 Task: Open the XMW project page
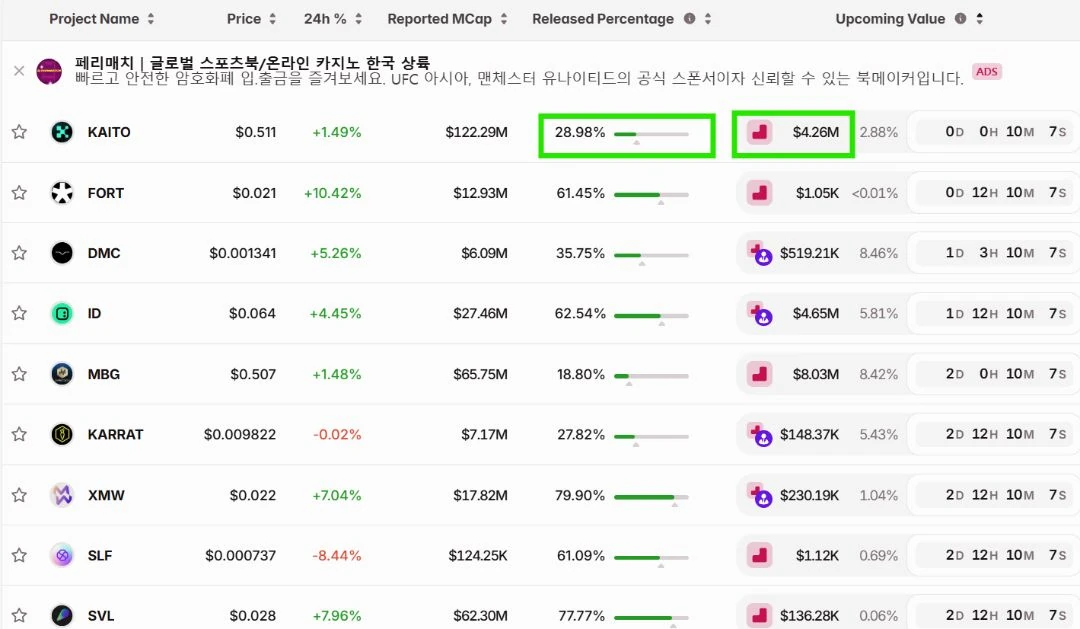coord(106,495)
